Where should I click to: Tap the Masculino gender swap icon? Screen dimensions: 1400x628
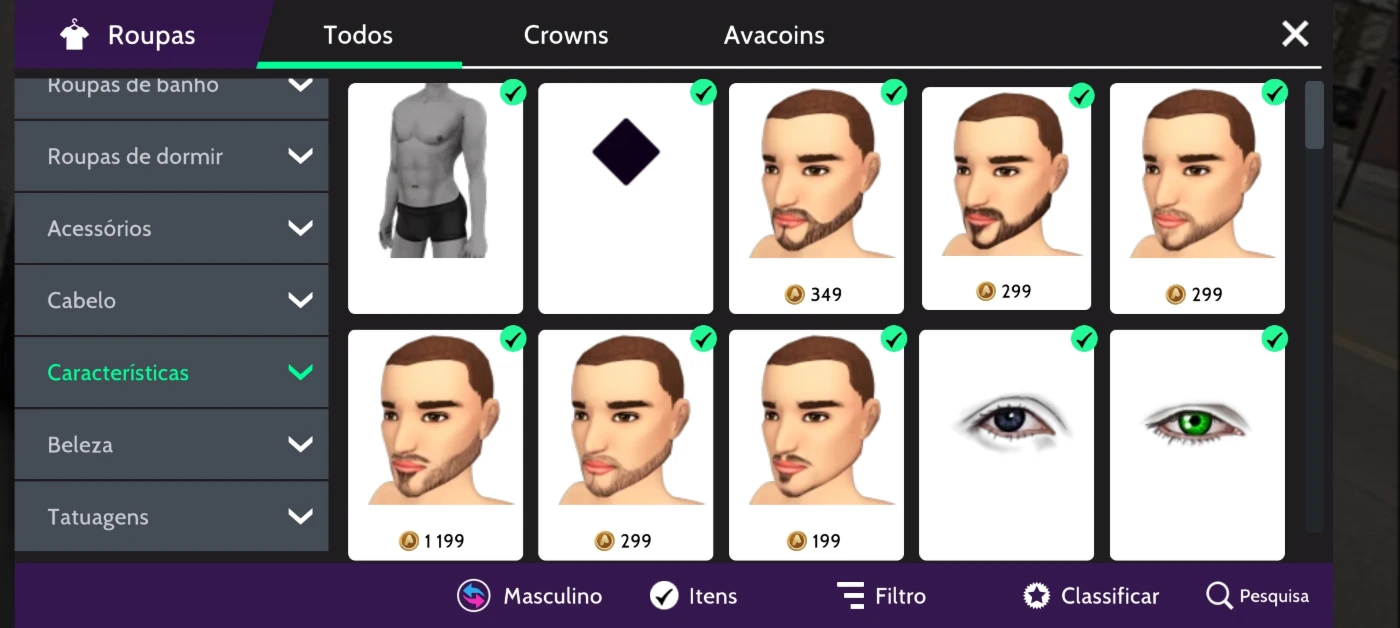pos(474,596)
